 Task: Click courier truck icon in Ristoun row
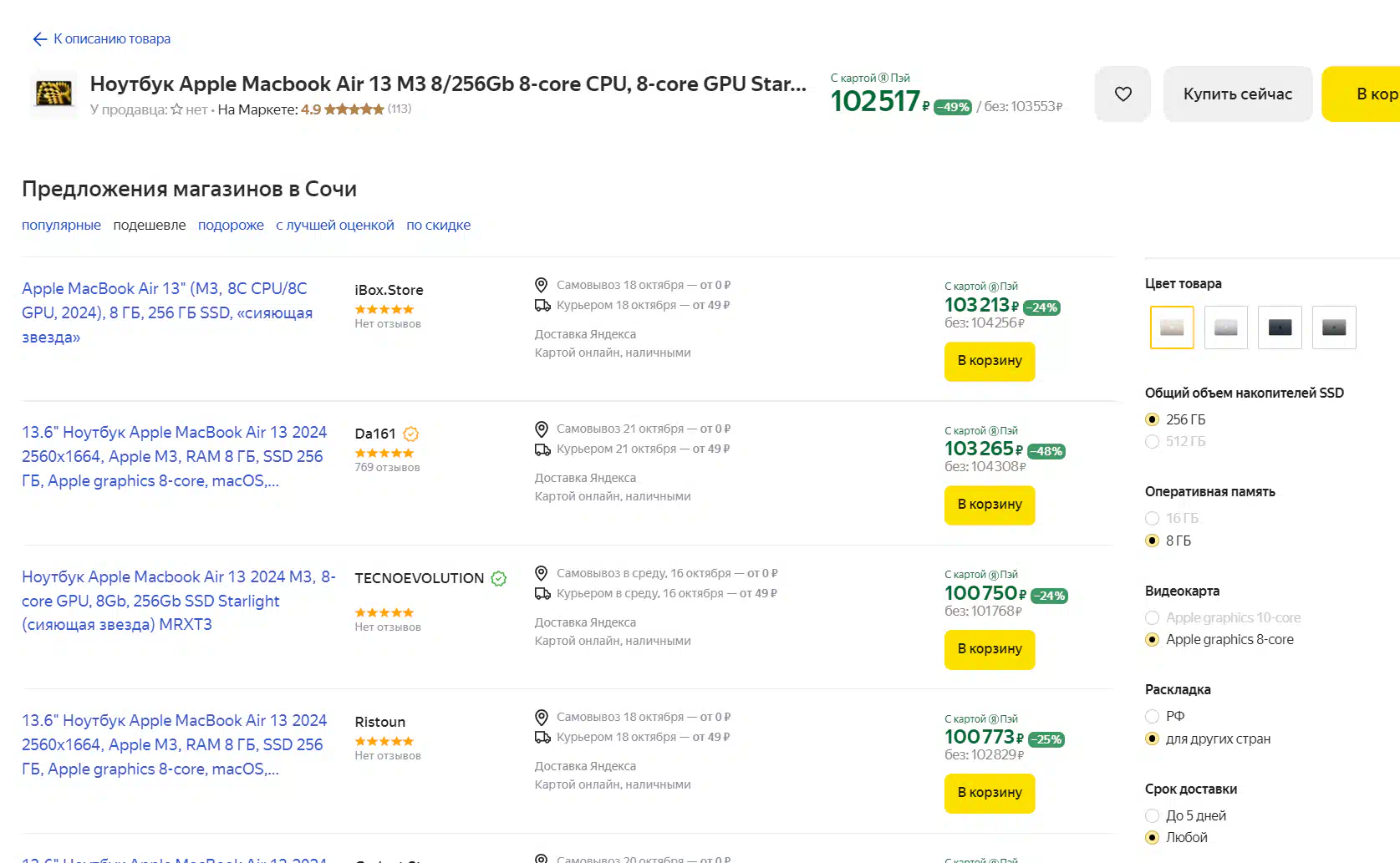(x=542, y=738)
